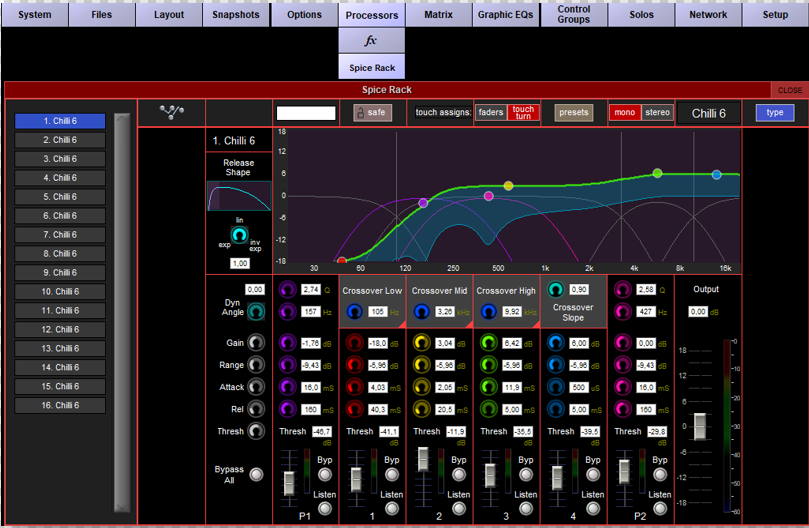
Task: Toggle the Bypass All button
Action: pos(256,474)
